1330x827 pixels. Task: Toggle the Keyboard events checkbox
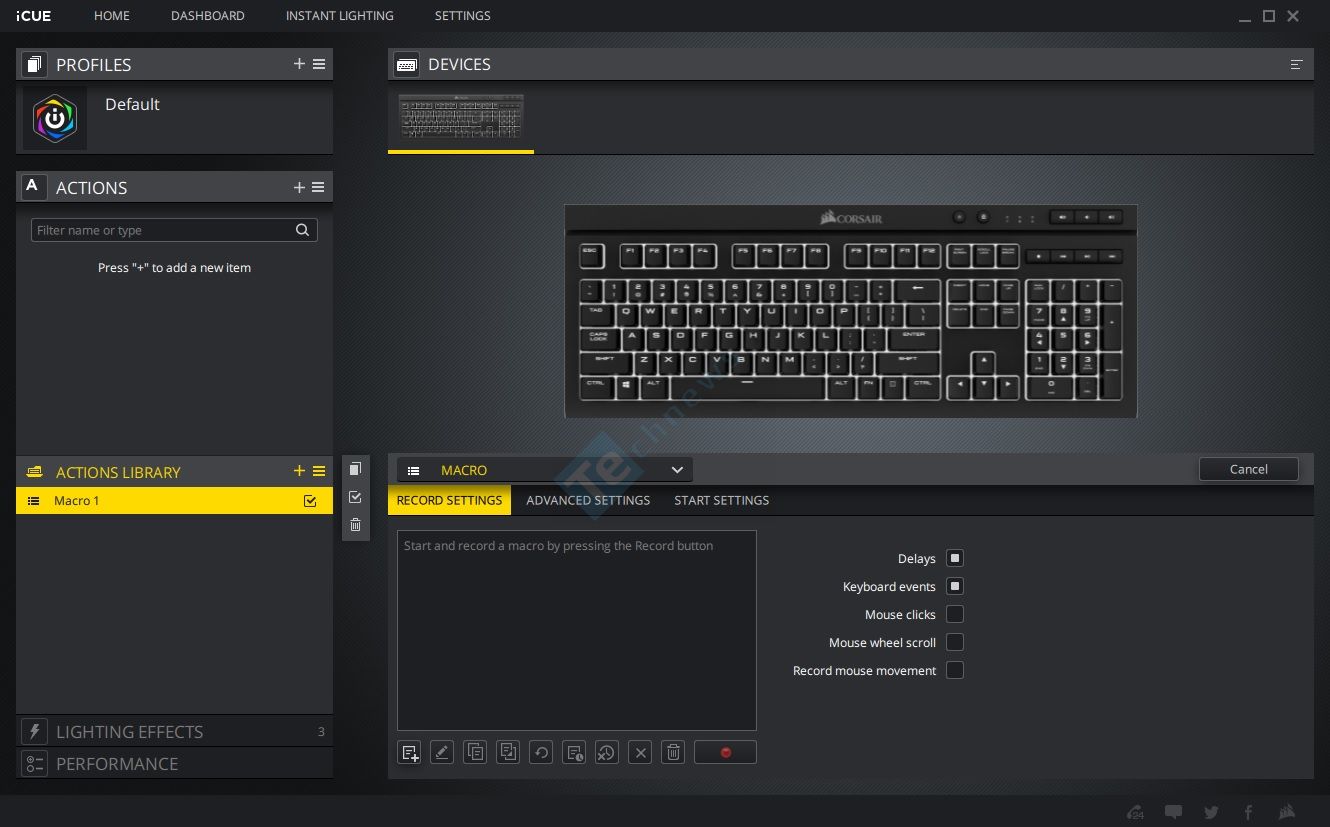coord(955,586)
